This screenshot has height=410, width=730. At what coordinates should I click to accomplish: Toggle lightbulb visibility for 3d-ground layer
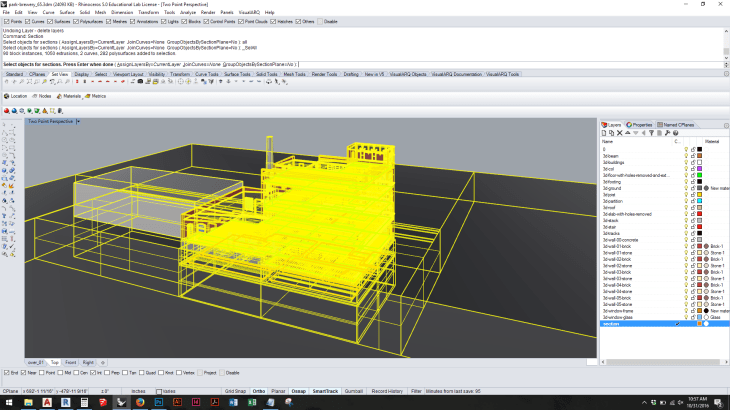click(x=685, y=187)
